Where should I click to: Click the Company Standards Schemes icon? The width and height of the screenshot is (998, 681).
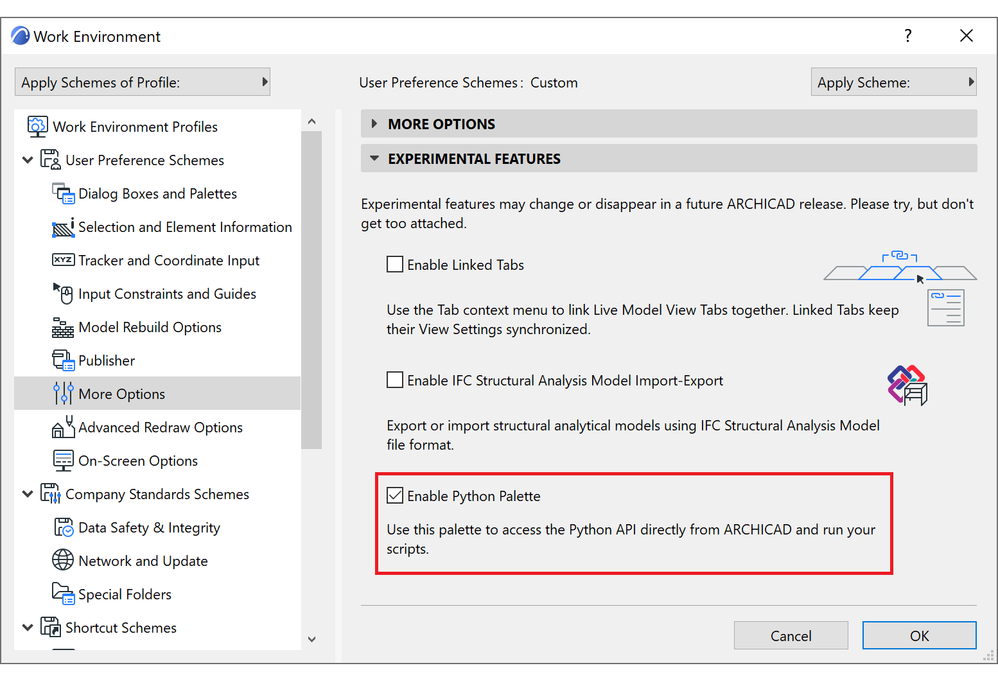(50, 493)
